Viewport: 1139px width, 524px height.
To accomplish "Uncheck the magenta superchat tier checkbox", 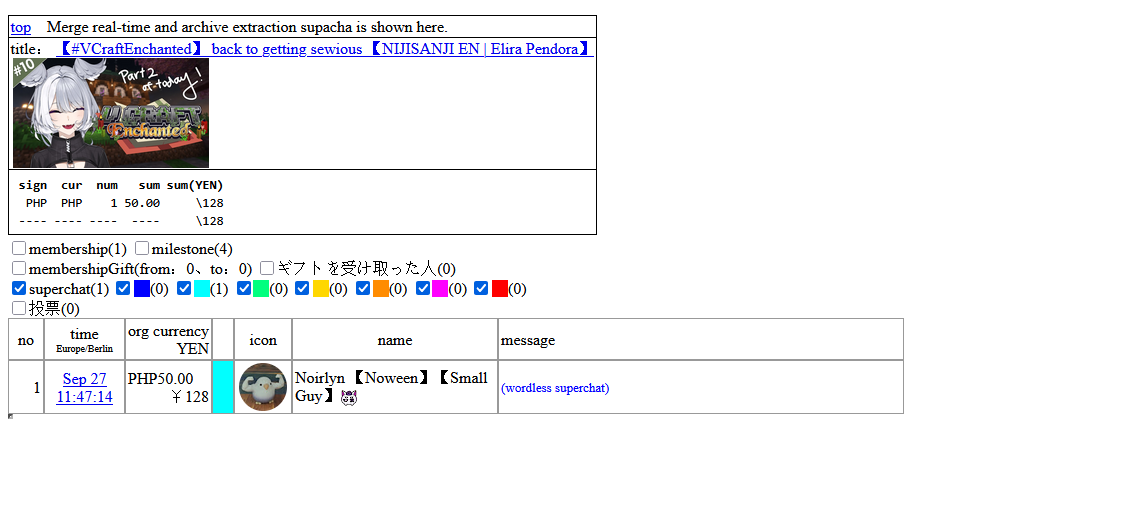I will pyautogui.click(x=423, y=289).
